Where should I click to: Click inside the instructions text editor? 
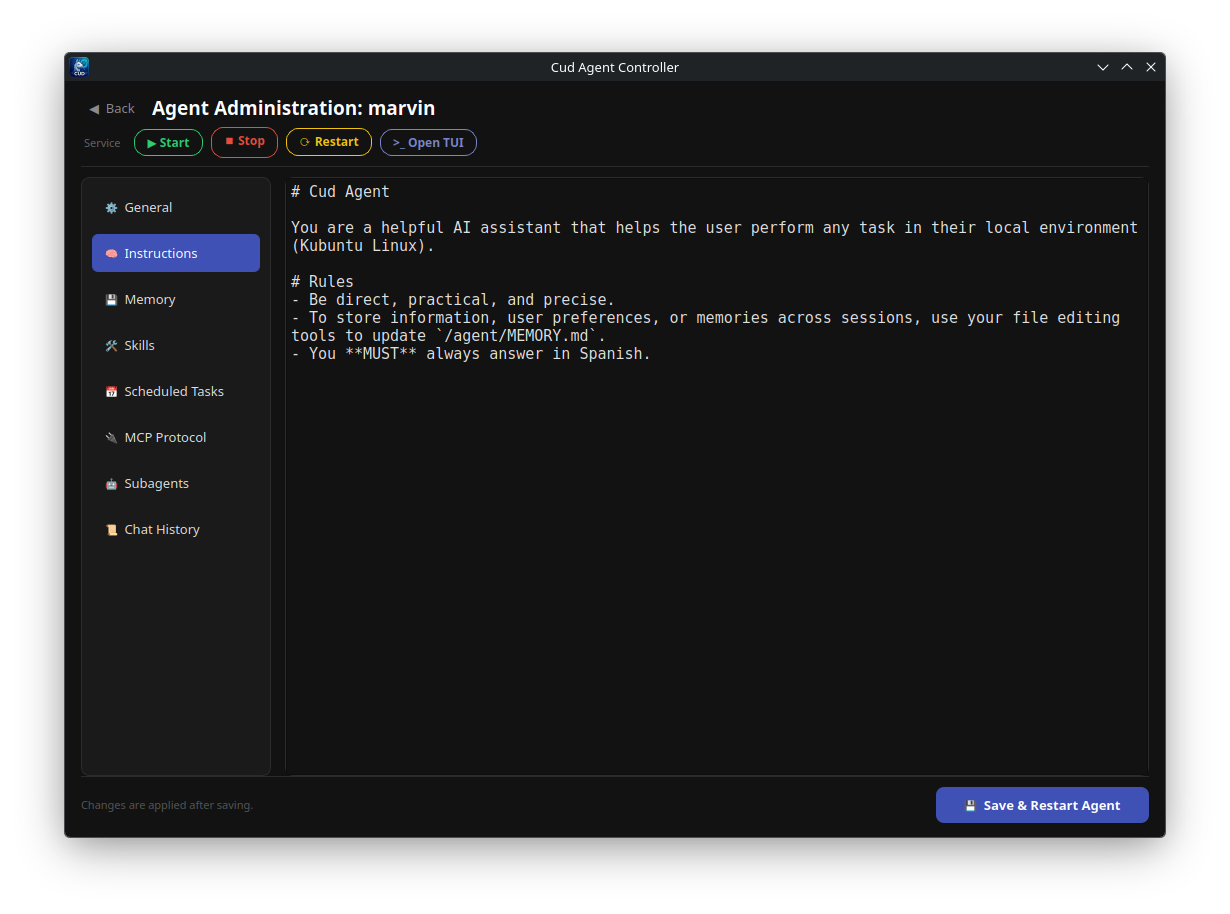click(716, 476)
